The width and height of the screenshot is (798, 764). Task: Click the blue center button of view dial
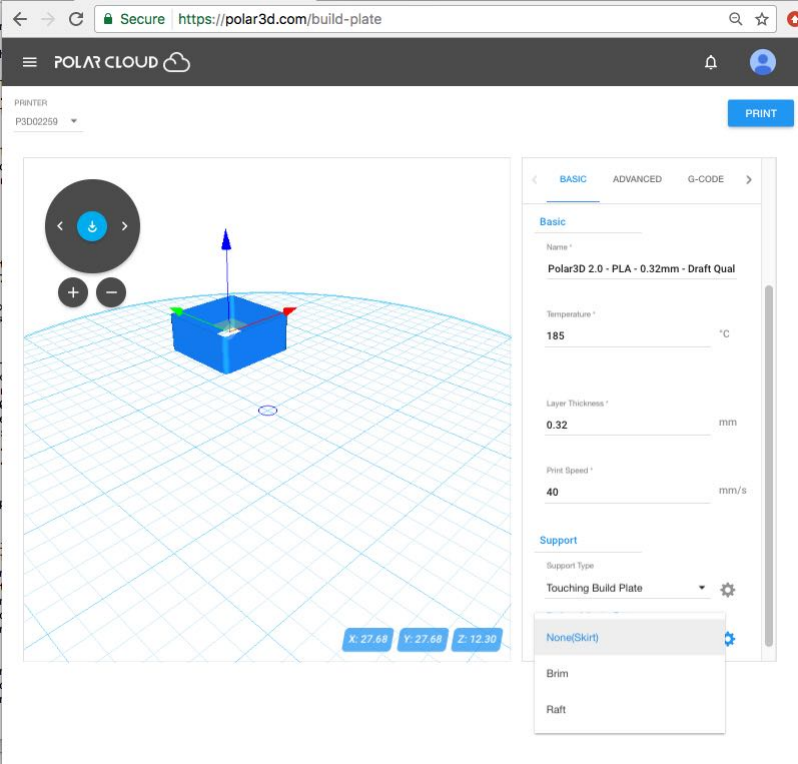[92, 226]
